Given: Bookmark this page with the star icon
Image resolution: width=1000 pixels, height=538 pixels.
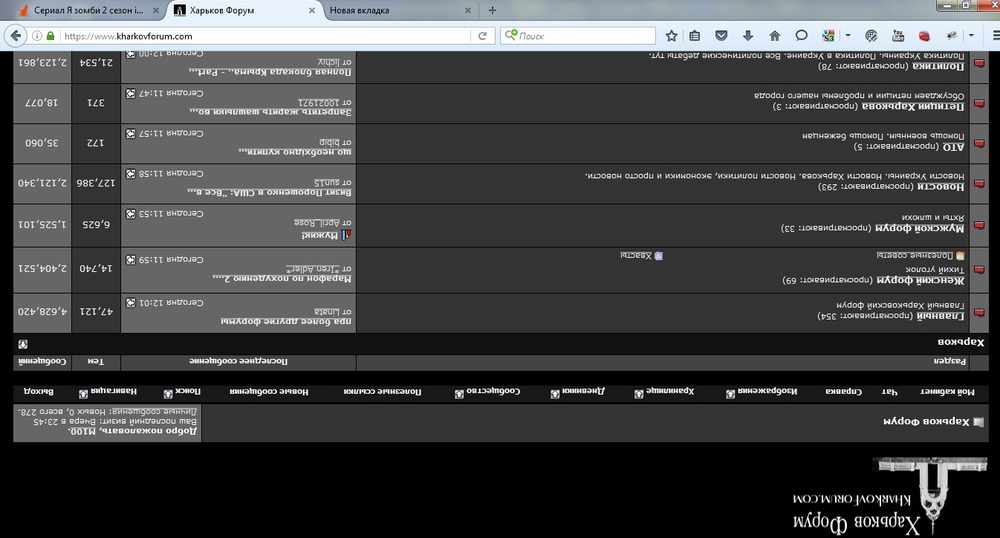Looking at the screenshot, I should pyautogui.click(x=672, y=36).
